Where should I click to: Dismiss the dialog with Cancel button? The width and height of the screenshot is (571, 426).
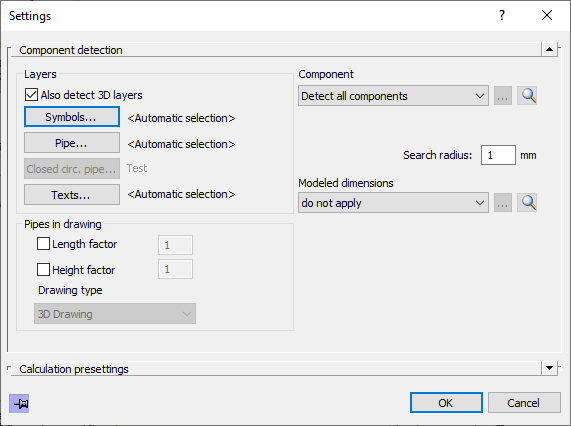tap(524, 403)
